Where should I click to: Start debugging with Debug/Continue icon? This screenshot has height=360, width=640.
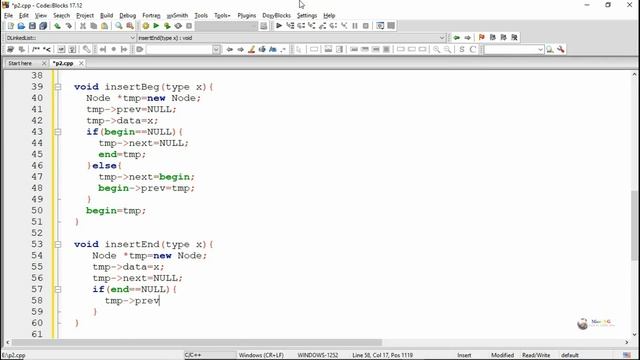(279, 26)
